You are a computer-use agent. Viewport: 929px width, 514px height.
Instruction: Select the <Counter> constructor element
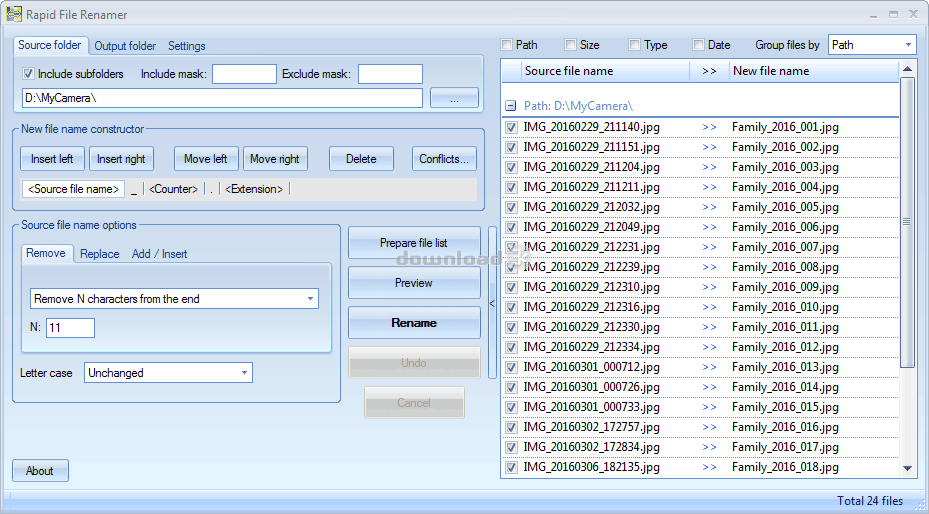174,189
